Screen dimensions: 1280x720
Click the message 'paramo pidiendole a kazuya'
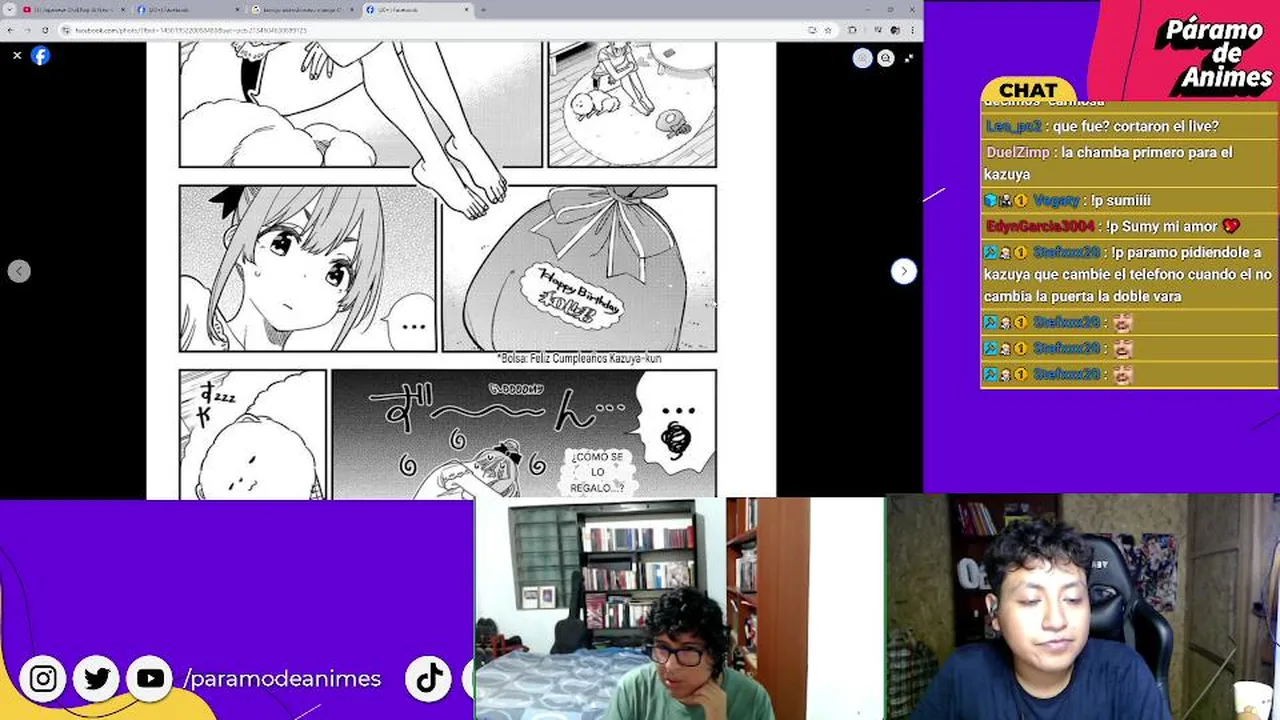1128,274
